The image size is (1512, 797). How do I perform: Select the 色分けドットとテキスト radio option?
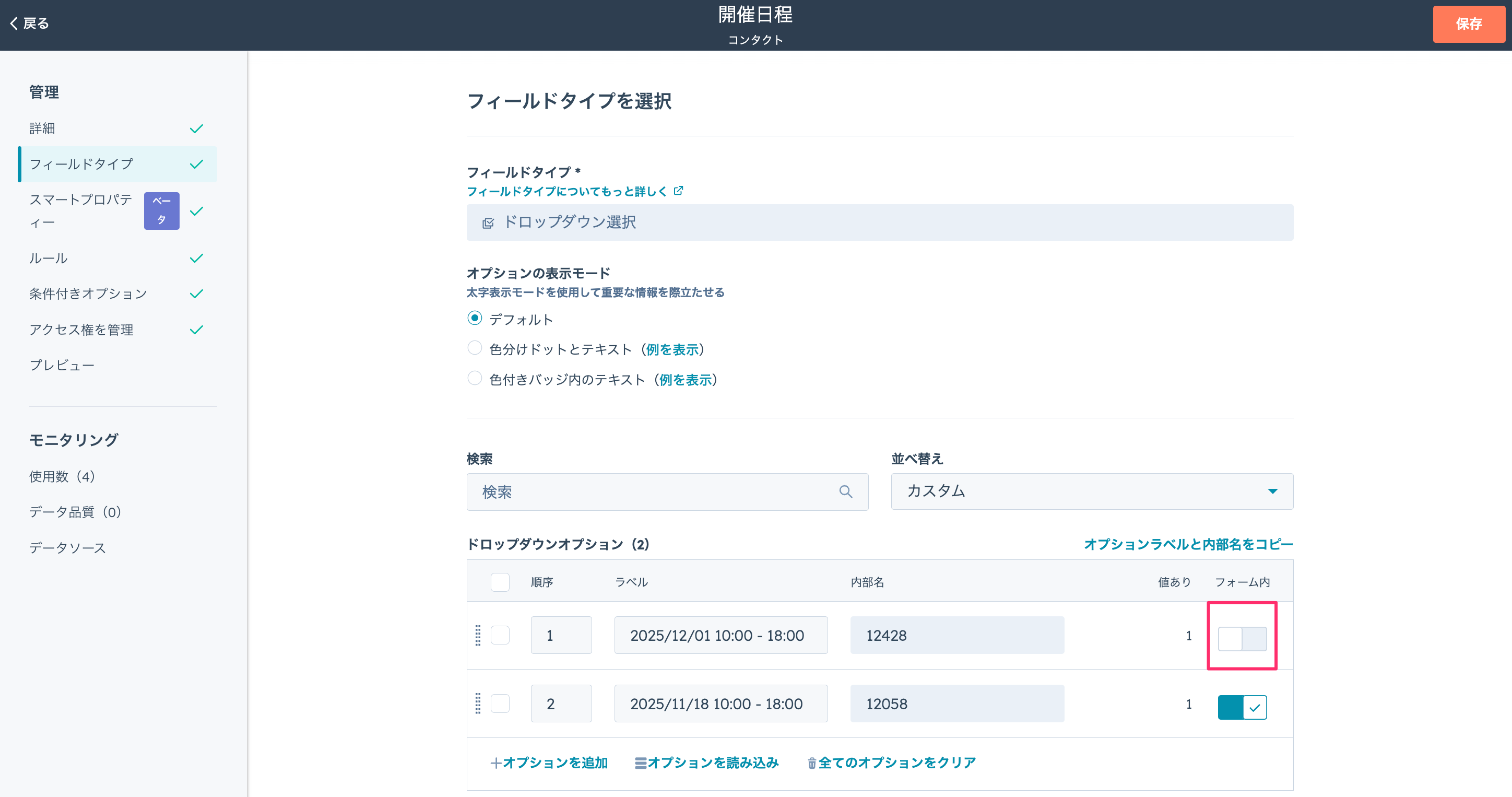coord(474,348)
